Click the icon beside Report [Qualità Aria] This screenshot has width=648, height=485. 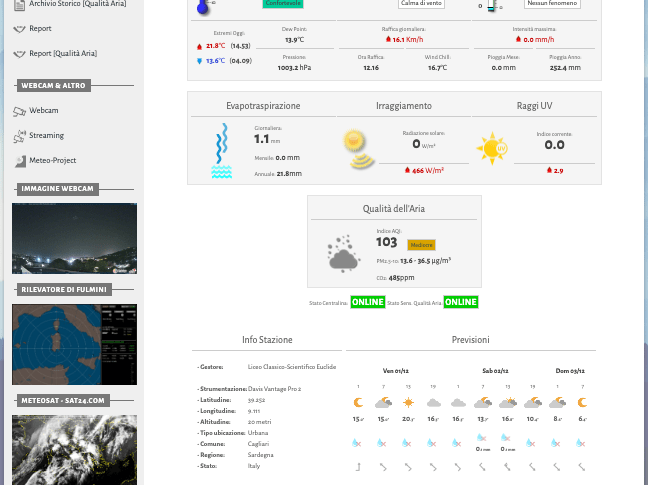click(19, 54)
